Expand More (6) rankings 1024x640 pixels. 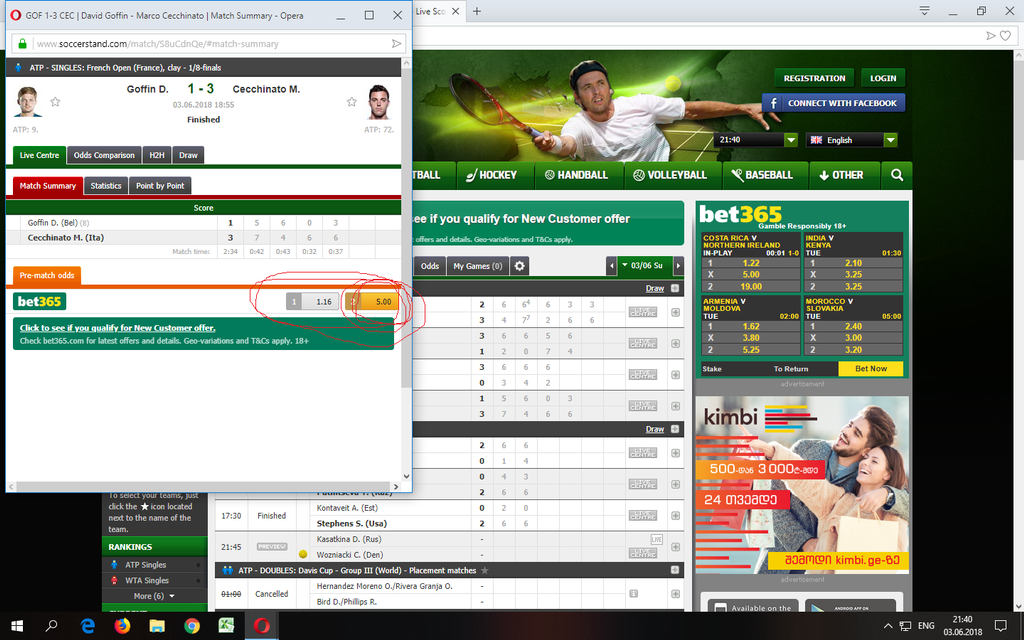tap(154, 596)
